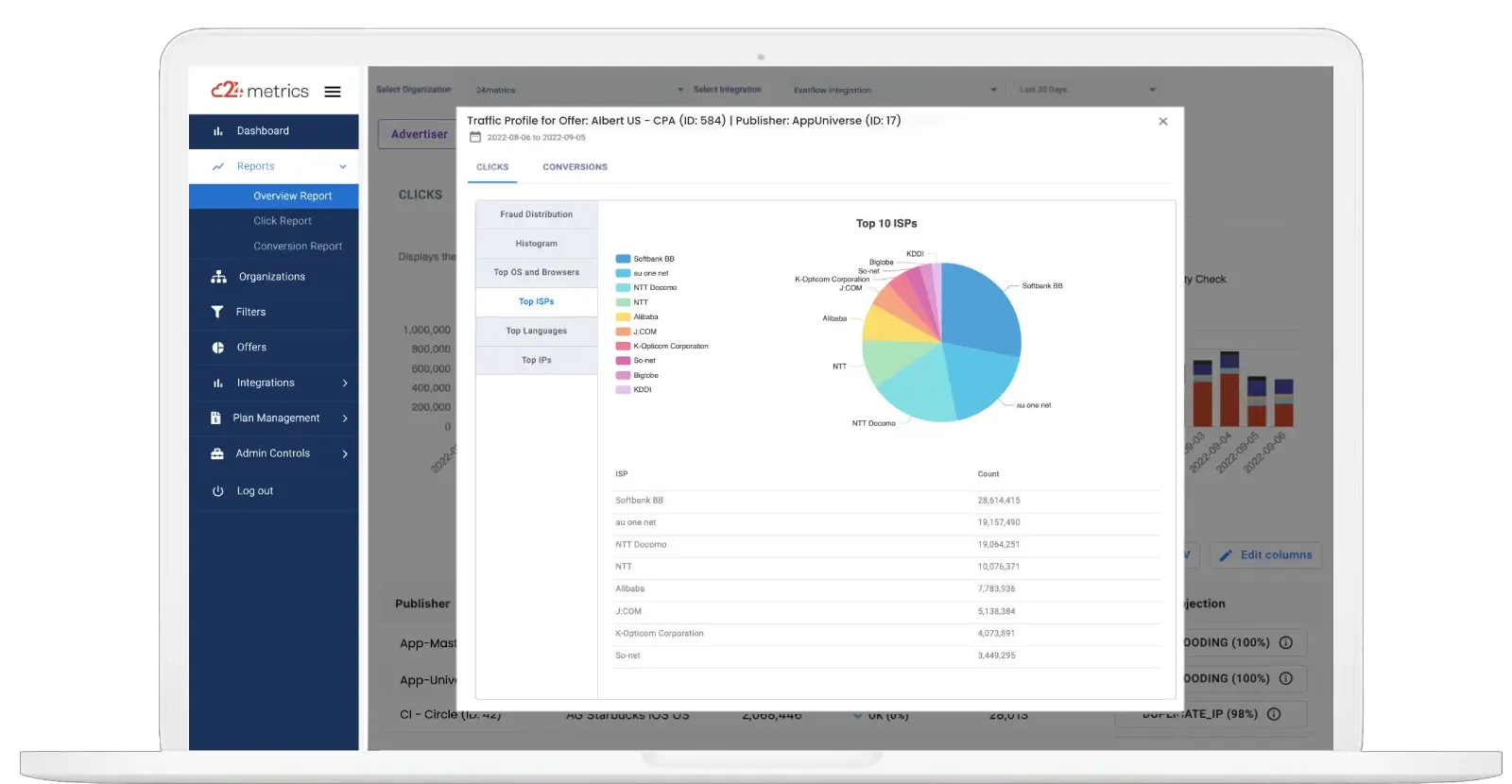This screenshot has width=1512, height=784.
Task: Click the pencil icon on Edit columns
Action: coord(1226,555)
